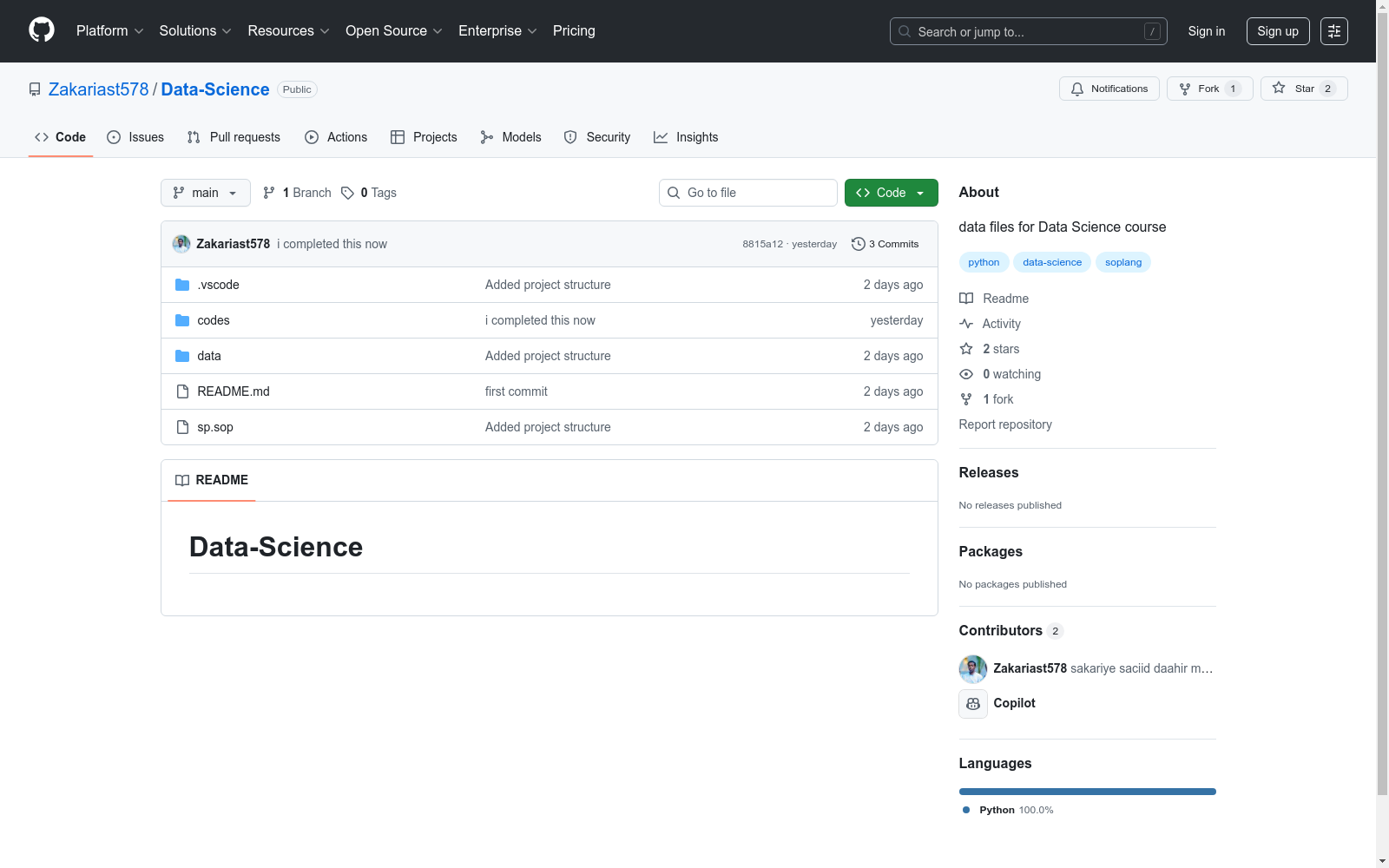Screen dimensions: 1389x868
Task: Click the data folder icon
Action: [182, 356]
